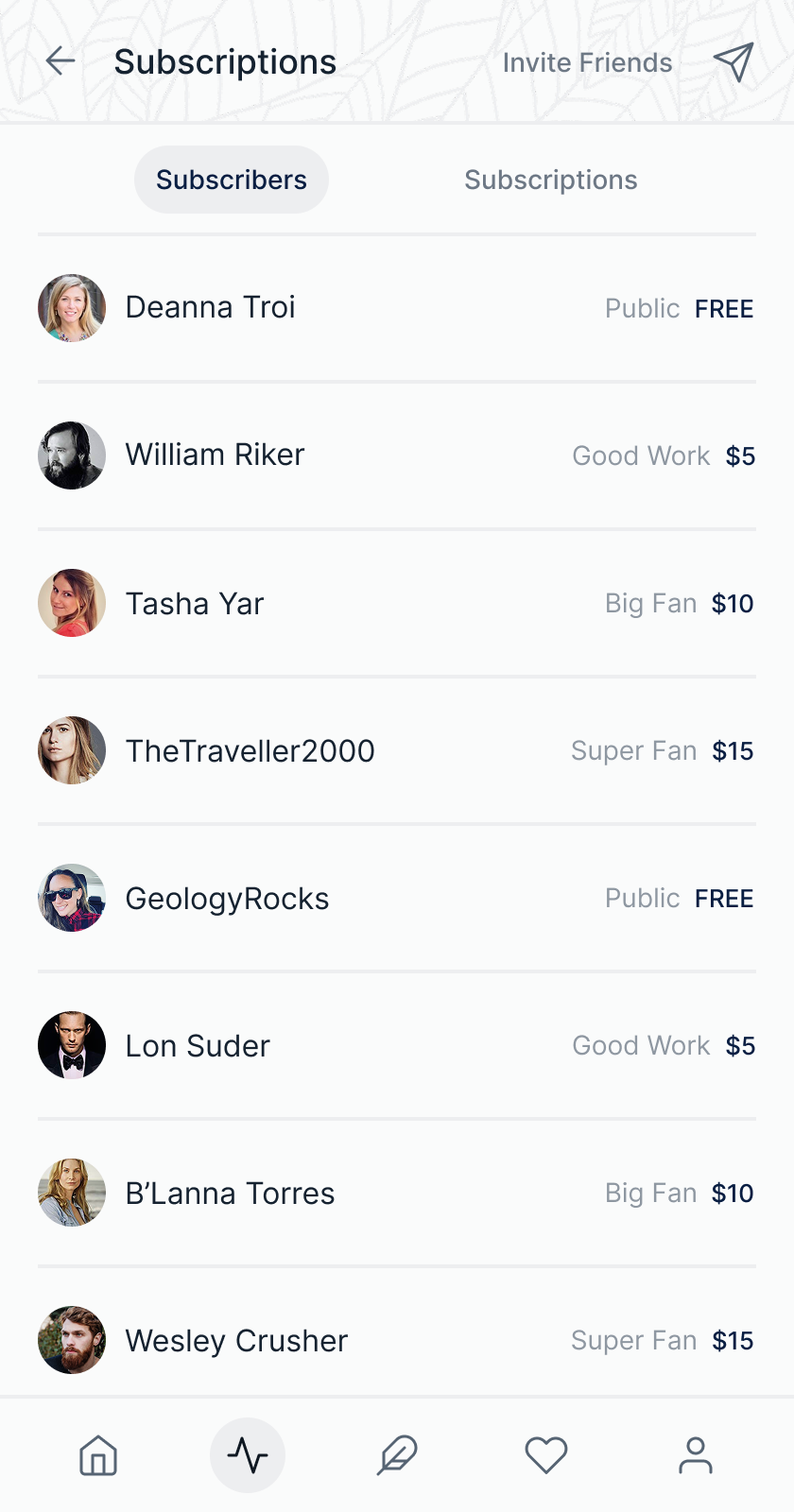Tap the paper plane send icon

[x=733, y=62]
